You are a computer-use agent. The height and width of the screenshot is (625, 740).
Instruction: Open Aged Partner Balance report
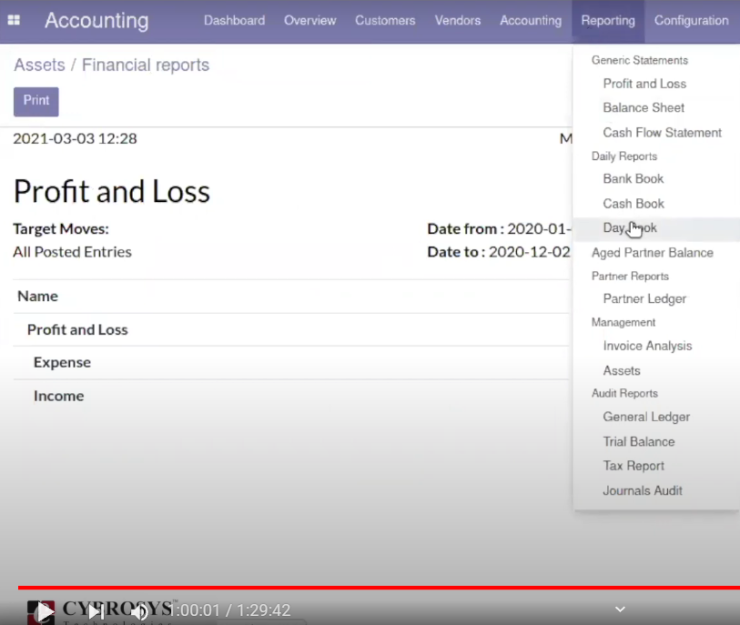pos(652,253)
